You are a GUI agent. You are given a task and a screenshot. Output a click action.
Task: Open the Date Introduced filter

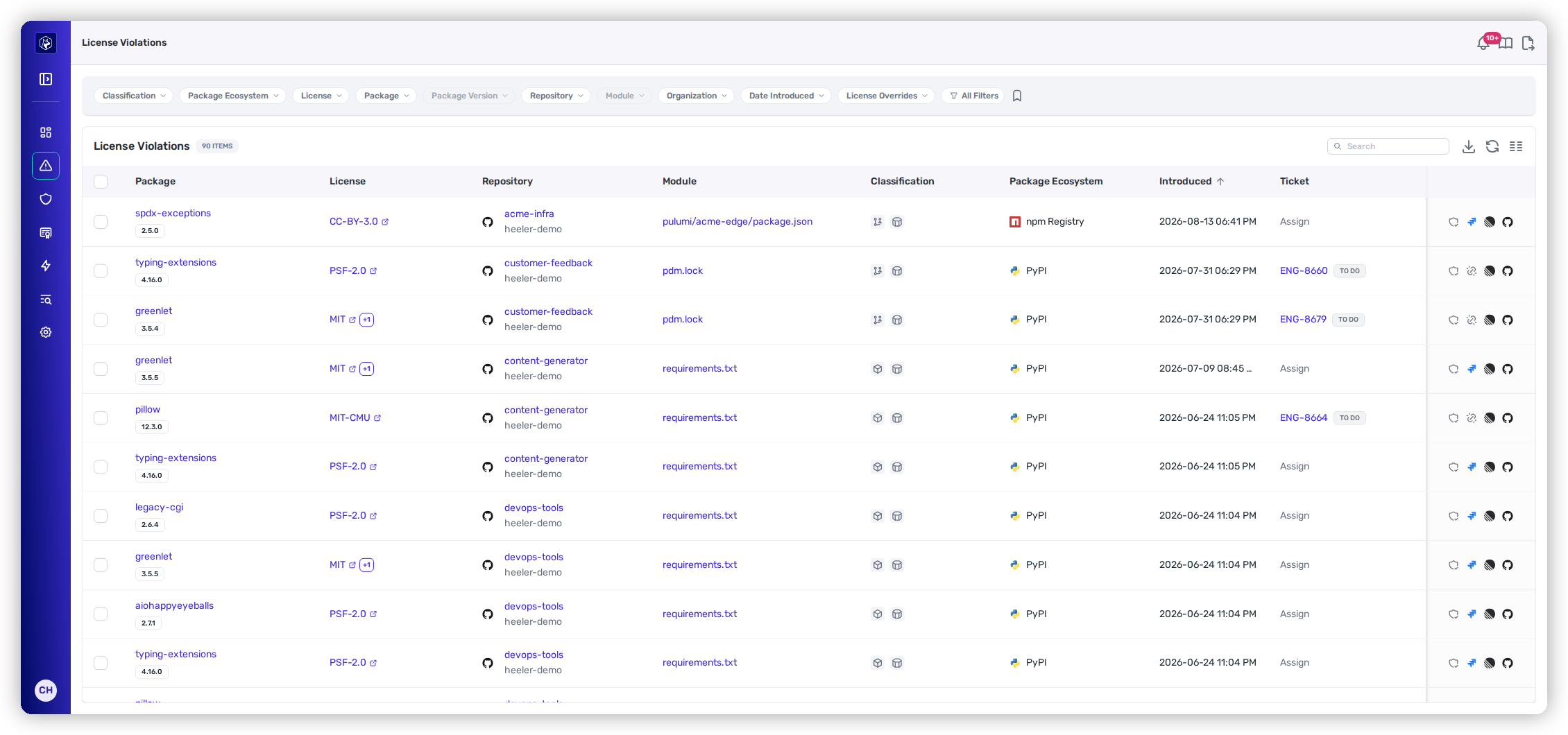coord(787,96)
